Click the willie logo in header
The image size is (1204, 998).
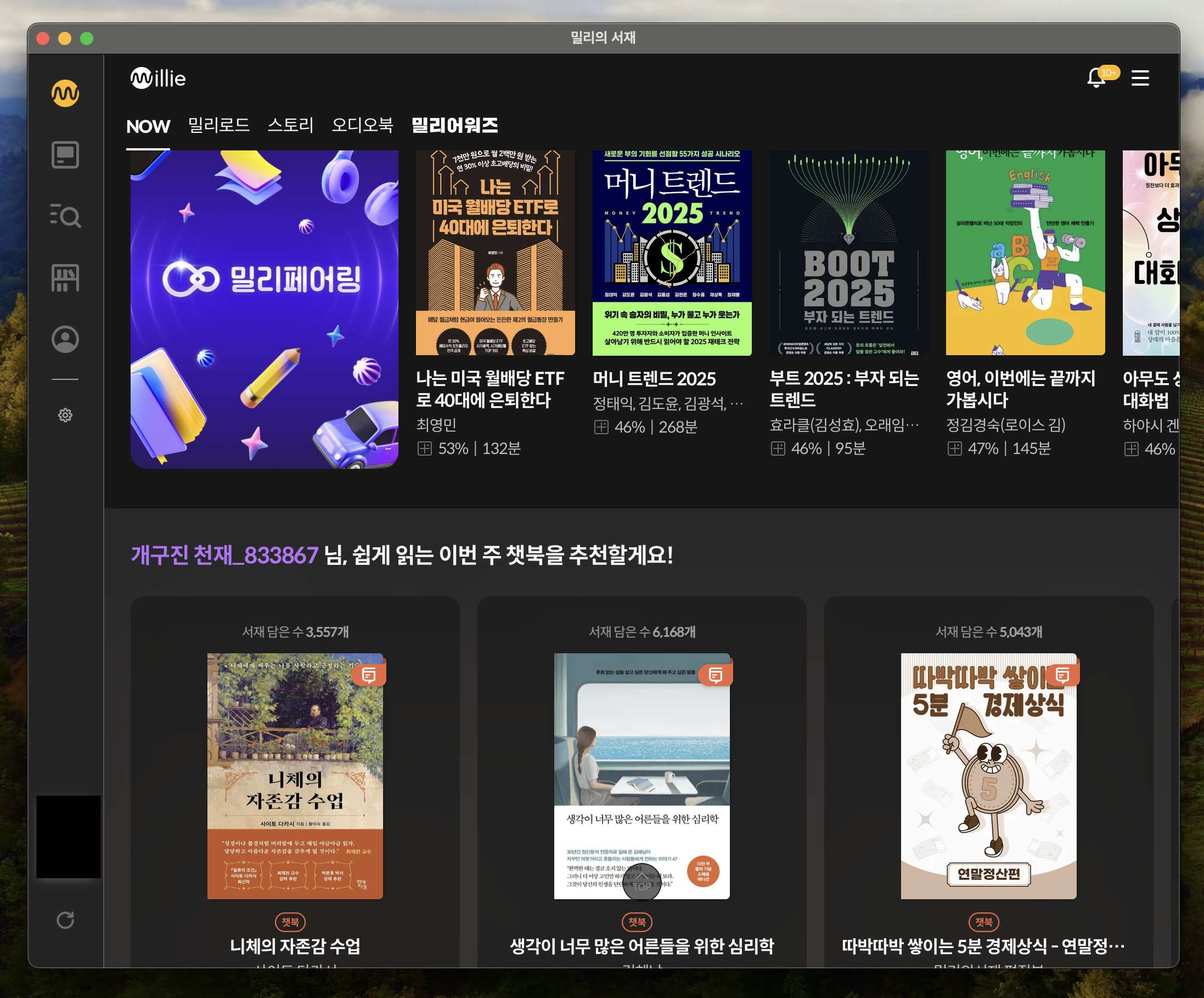click(158, 78)
